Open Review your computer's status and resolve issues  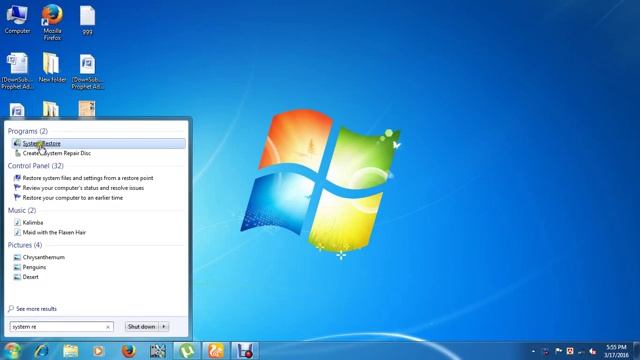(x=83, y=188)
